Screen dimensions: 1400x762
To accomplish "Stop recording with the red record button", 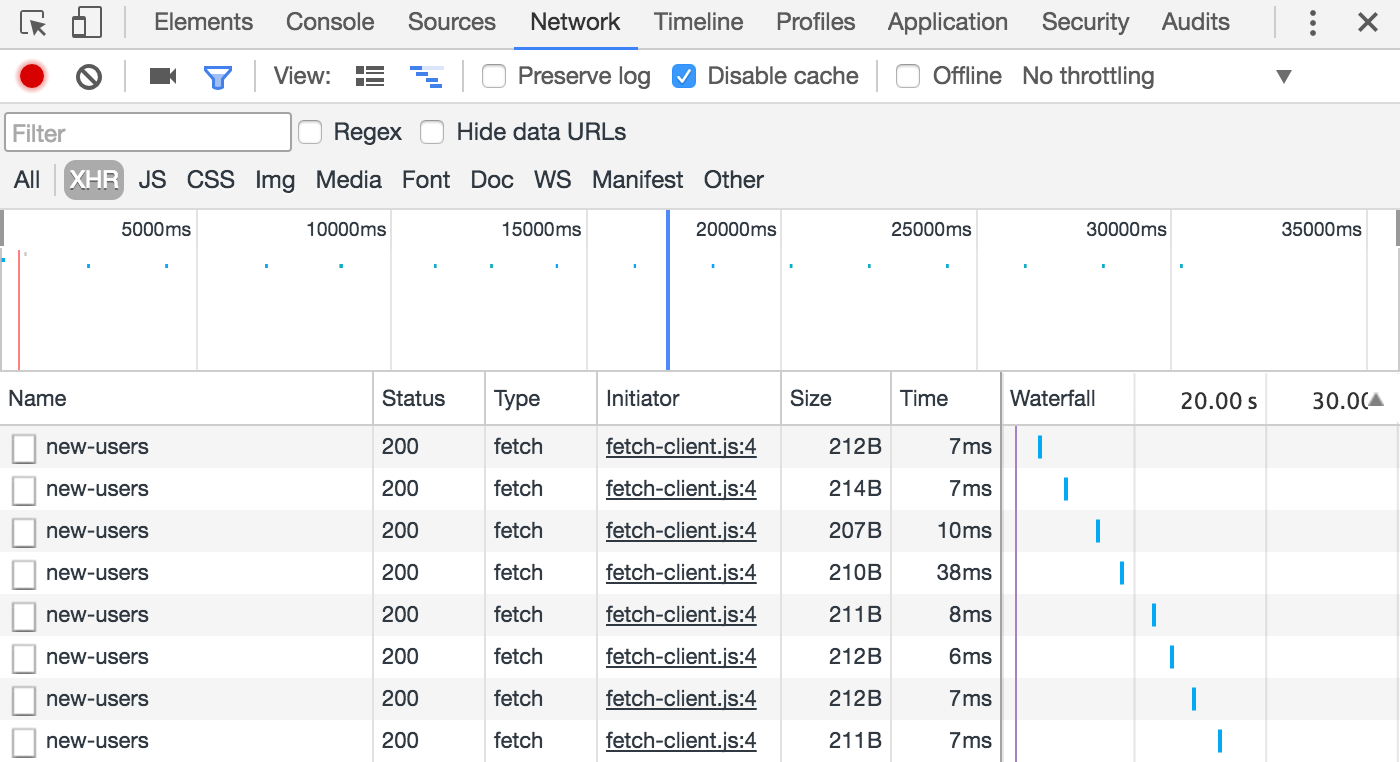I will (32, 76).
